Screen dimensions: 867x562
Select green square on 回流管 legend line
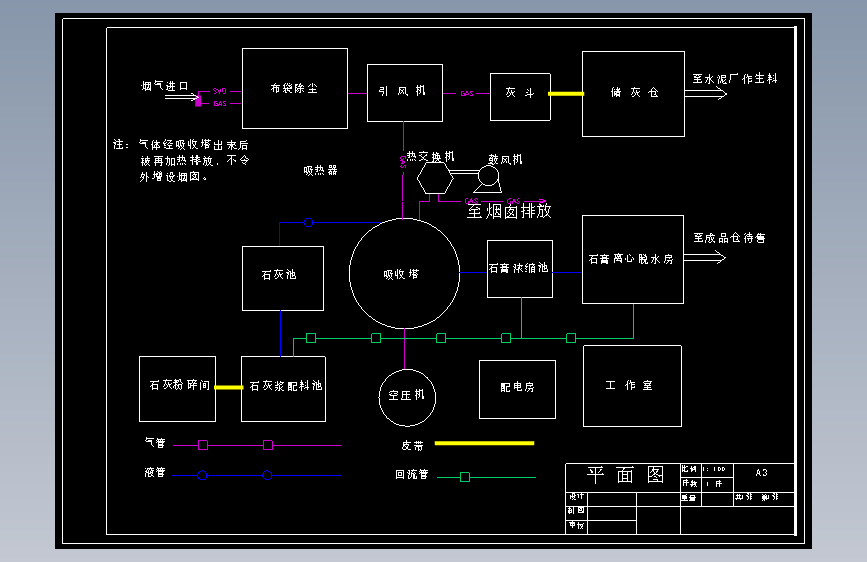(465, 477)
